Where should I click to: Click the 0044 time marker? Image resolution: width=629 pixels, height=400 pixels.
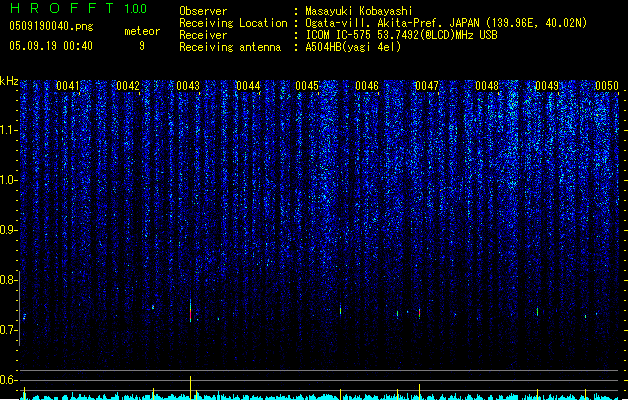[x=248, y=86]
